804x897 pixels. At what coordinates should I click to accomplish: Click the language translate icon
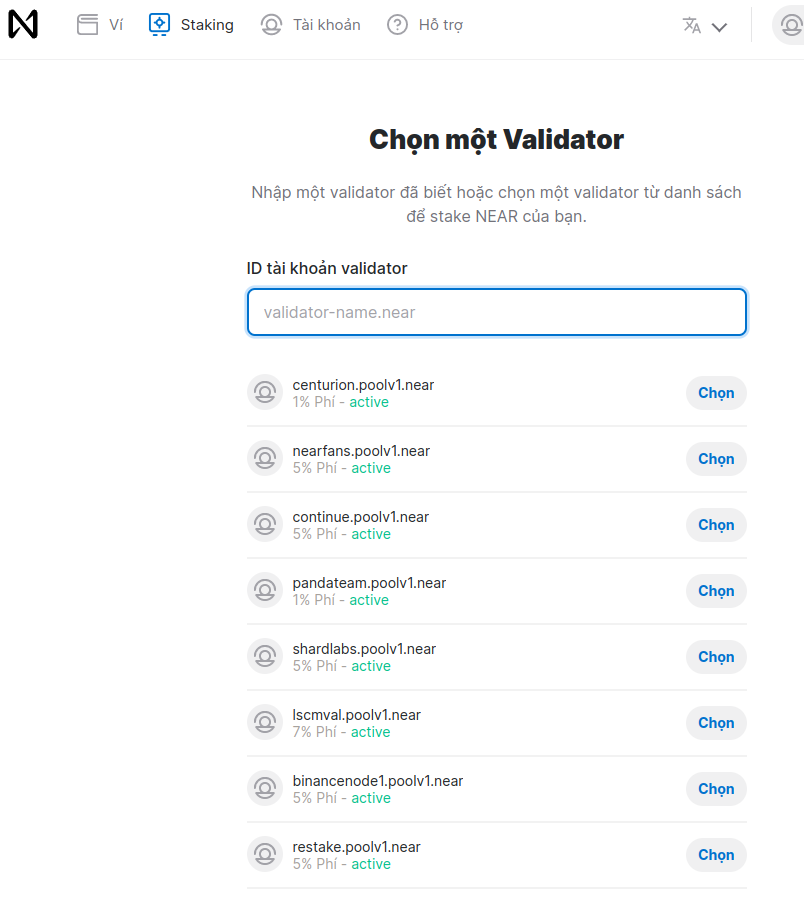pos(692,25)
